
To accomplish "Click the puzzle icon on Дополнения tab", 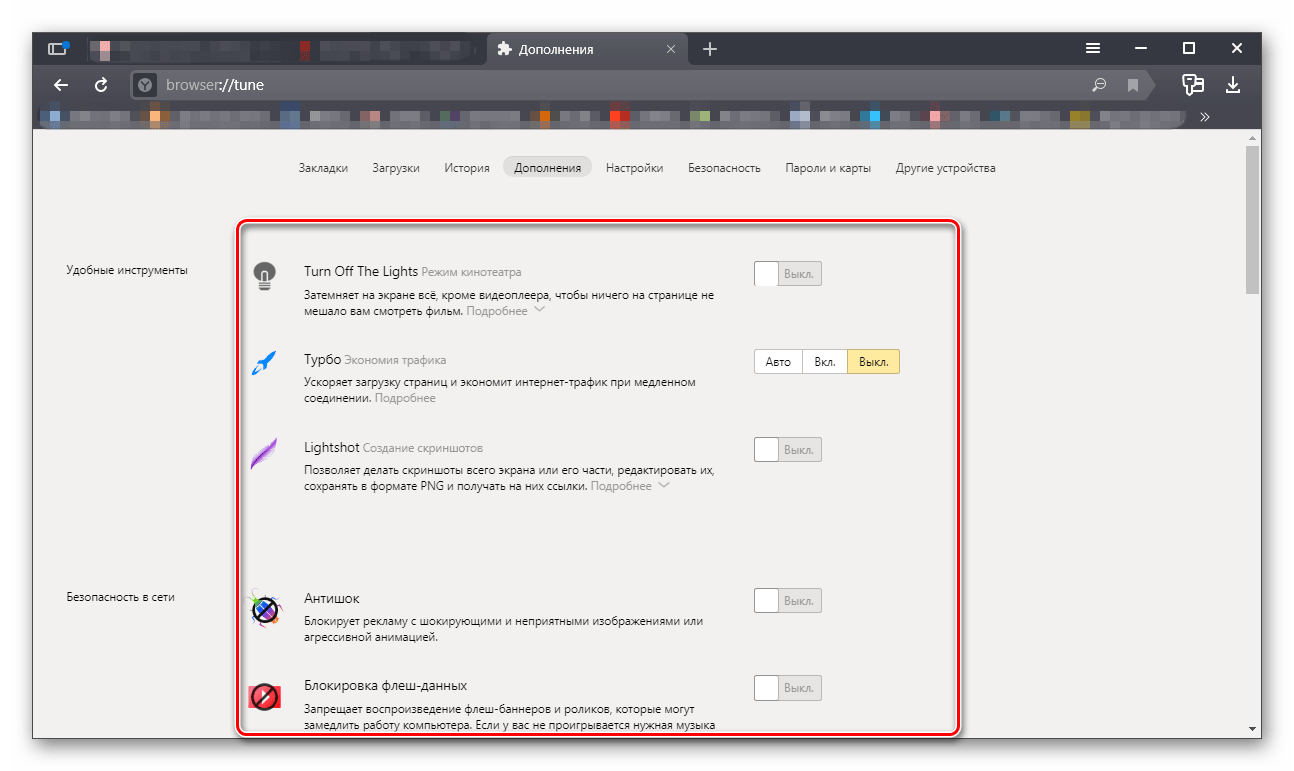I will 505,49.
